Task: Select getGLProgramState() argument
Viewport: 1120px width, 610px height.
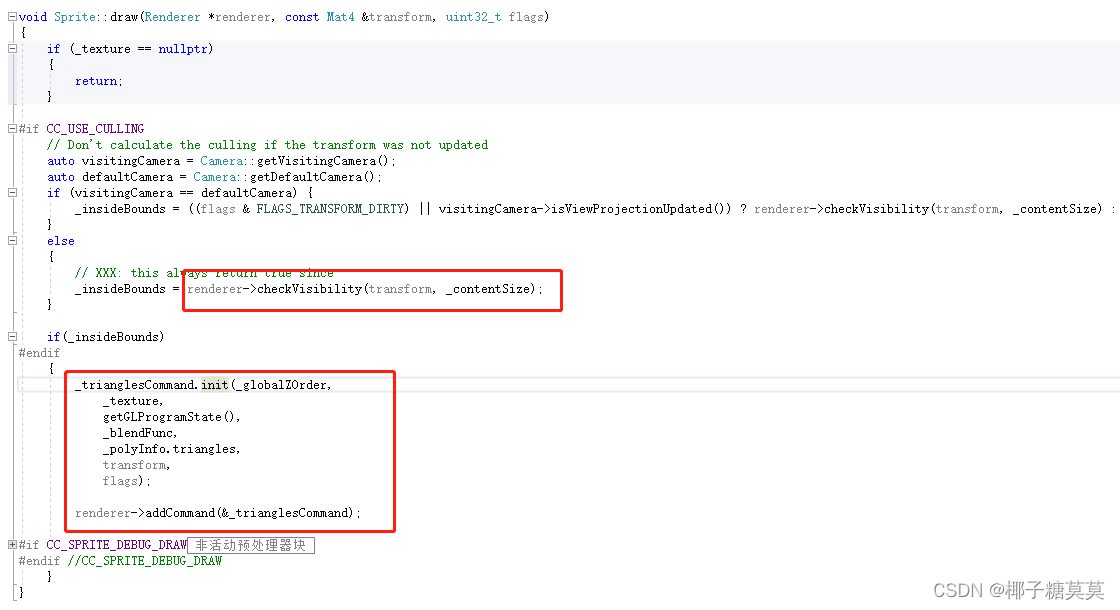Action: point(169,416)
